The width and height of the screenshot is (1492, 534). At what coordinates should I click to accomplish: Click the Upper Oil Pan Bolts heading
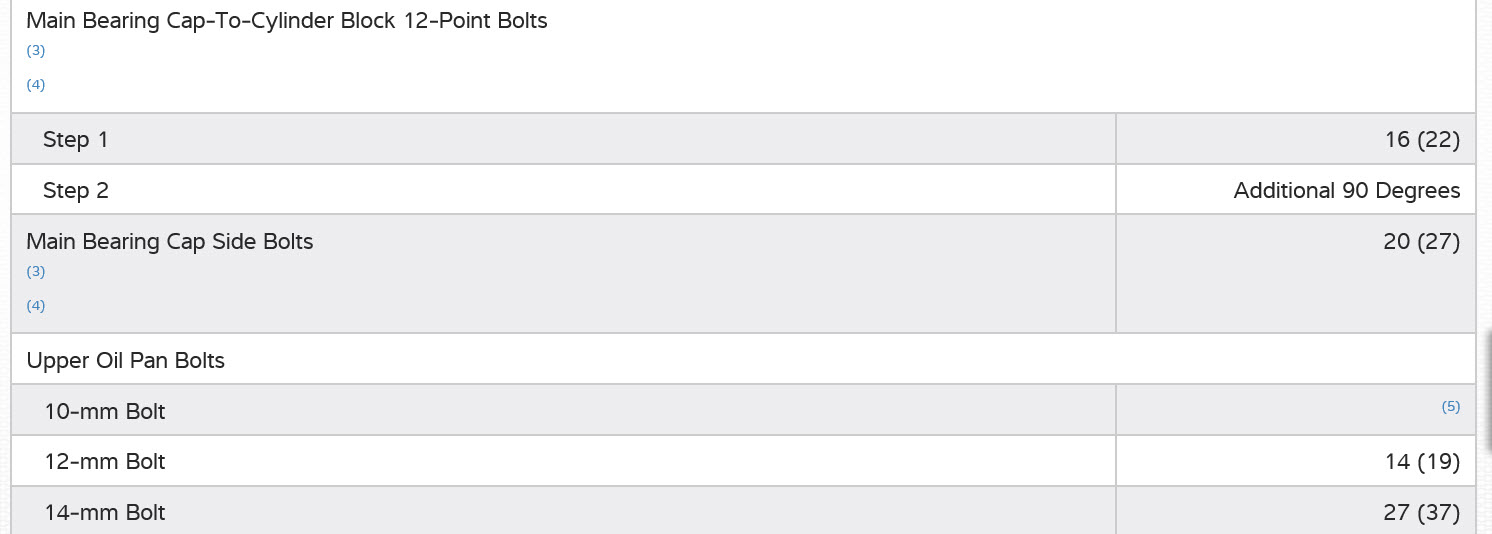click(x=126, y=361)
